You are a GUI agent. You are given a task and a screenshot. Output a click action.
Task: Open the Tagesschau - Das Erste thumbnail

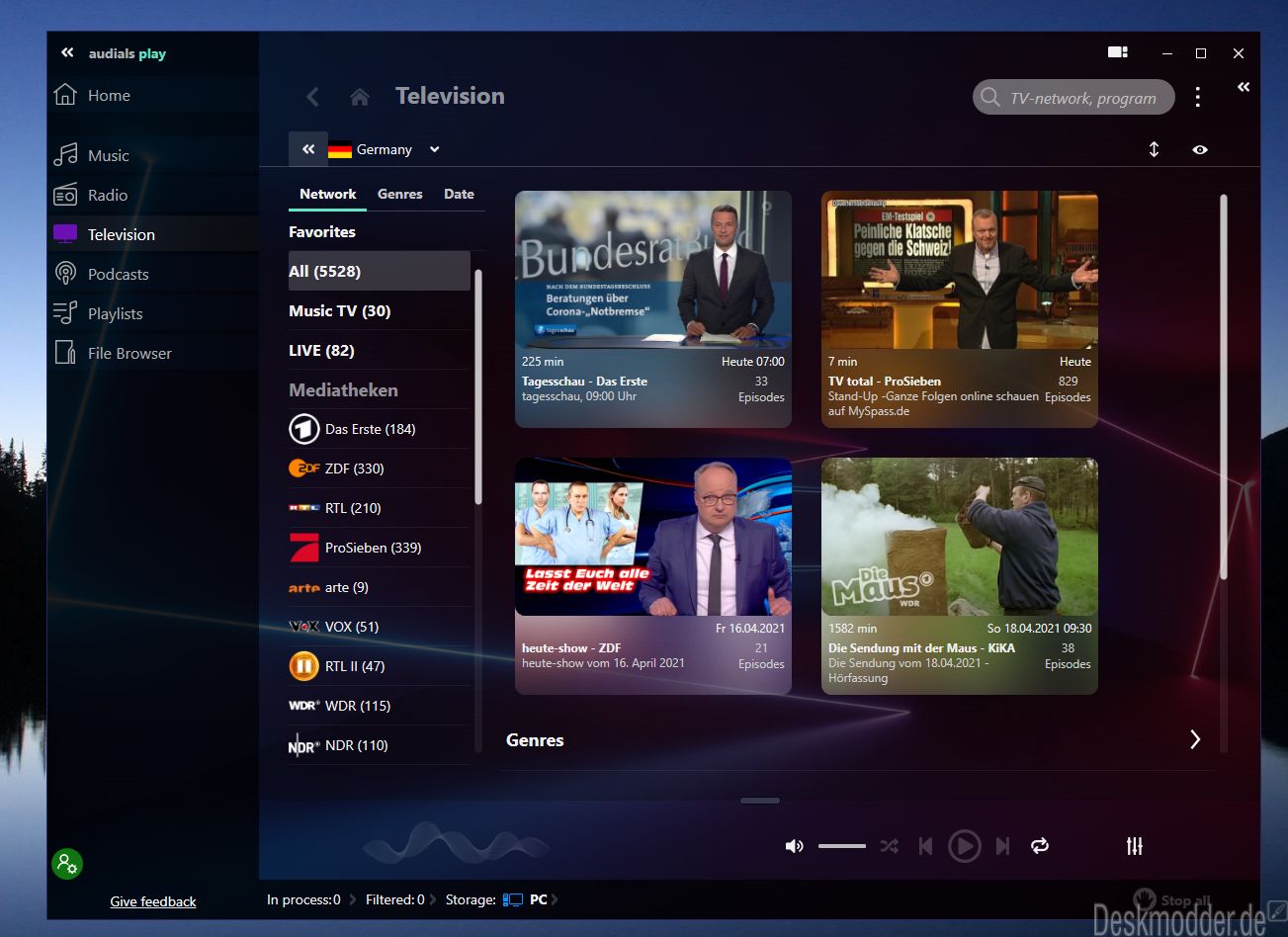(653, 270)
